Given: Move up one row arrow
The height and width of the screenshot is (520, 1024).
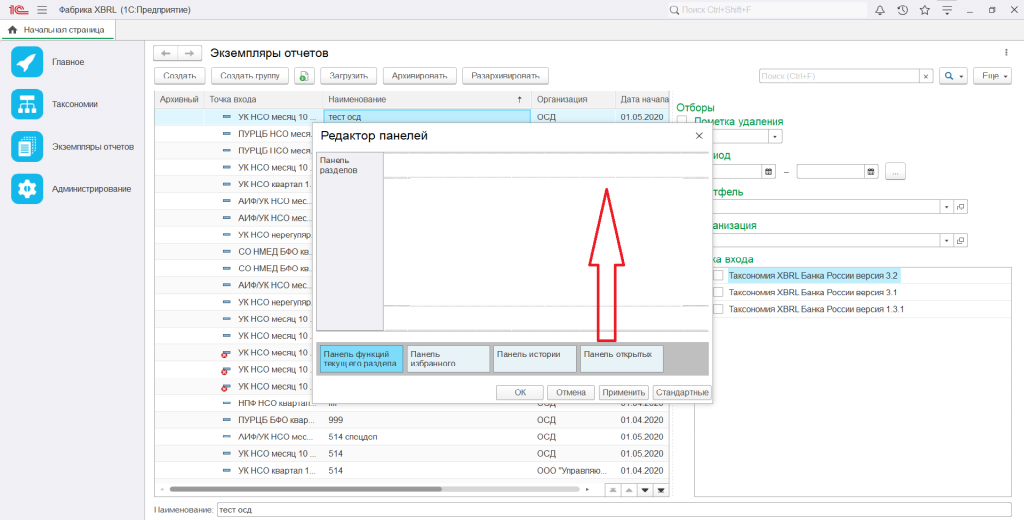Looking at the screenshot, I should coord(628,490).
